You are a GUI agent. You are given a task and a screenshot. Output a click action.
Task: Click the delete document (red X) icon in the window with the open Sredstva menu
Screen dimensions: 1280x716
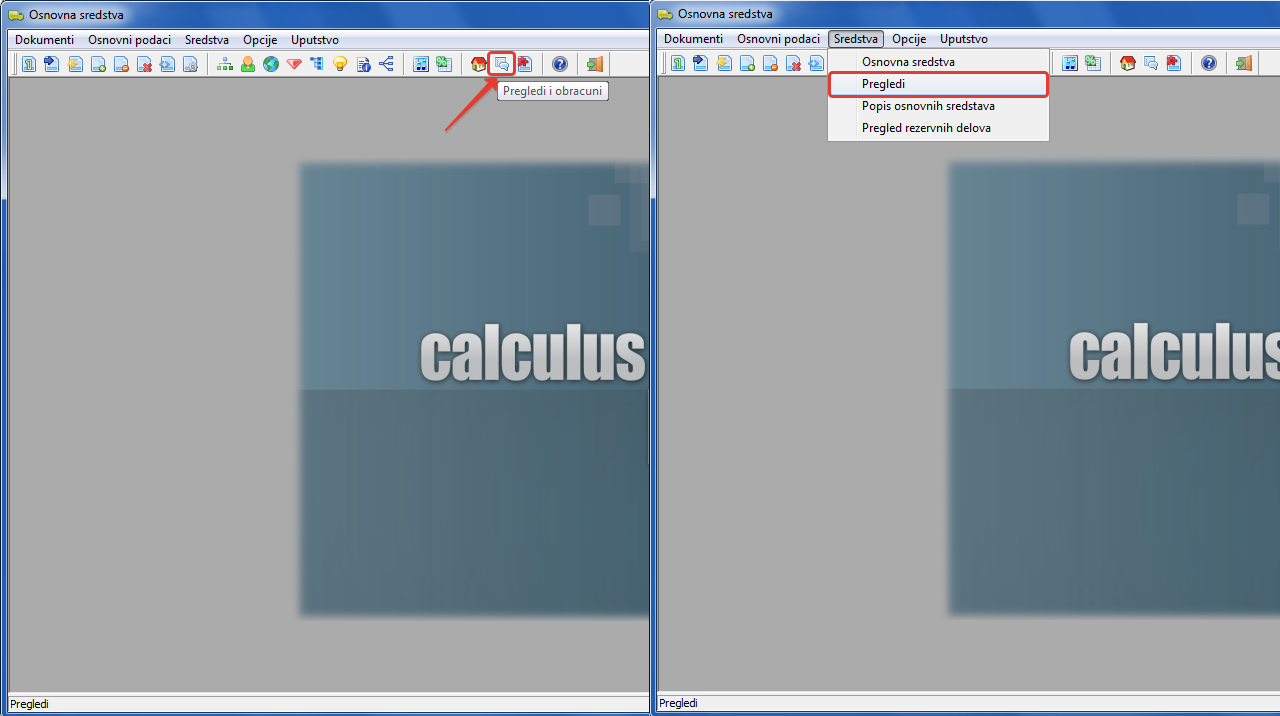(x=793, y=63)
